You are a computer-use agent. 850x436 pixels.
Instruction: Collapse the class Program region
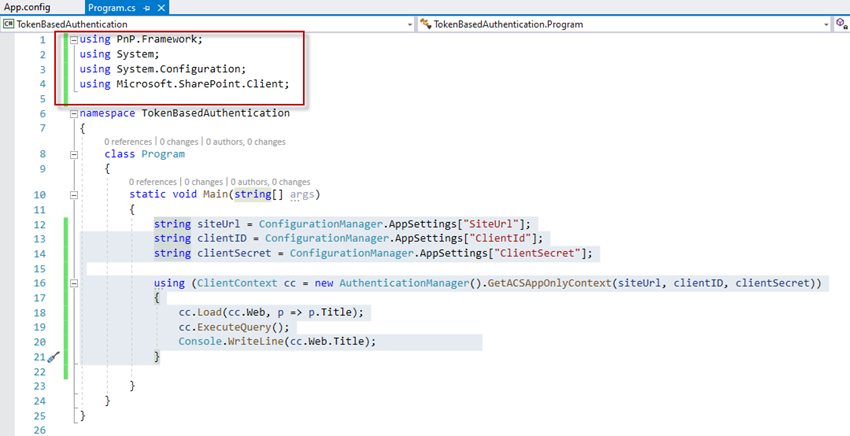pyautogui.click(x=74, y=155)
